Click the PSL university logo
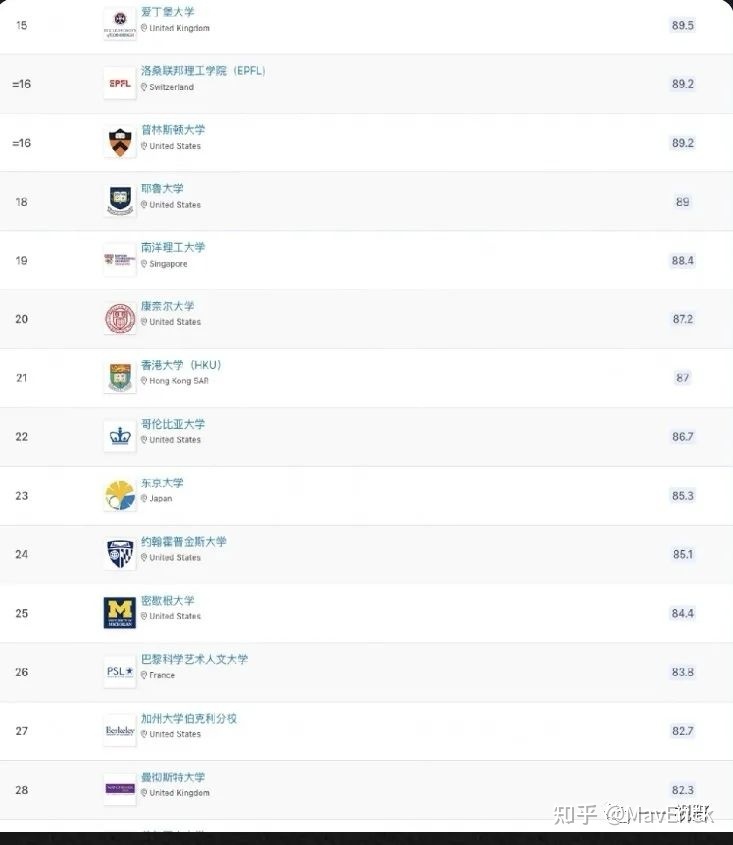733x845 pixels. tap(120, 671)
